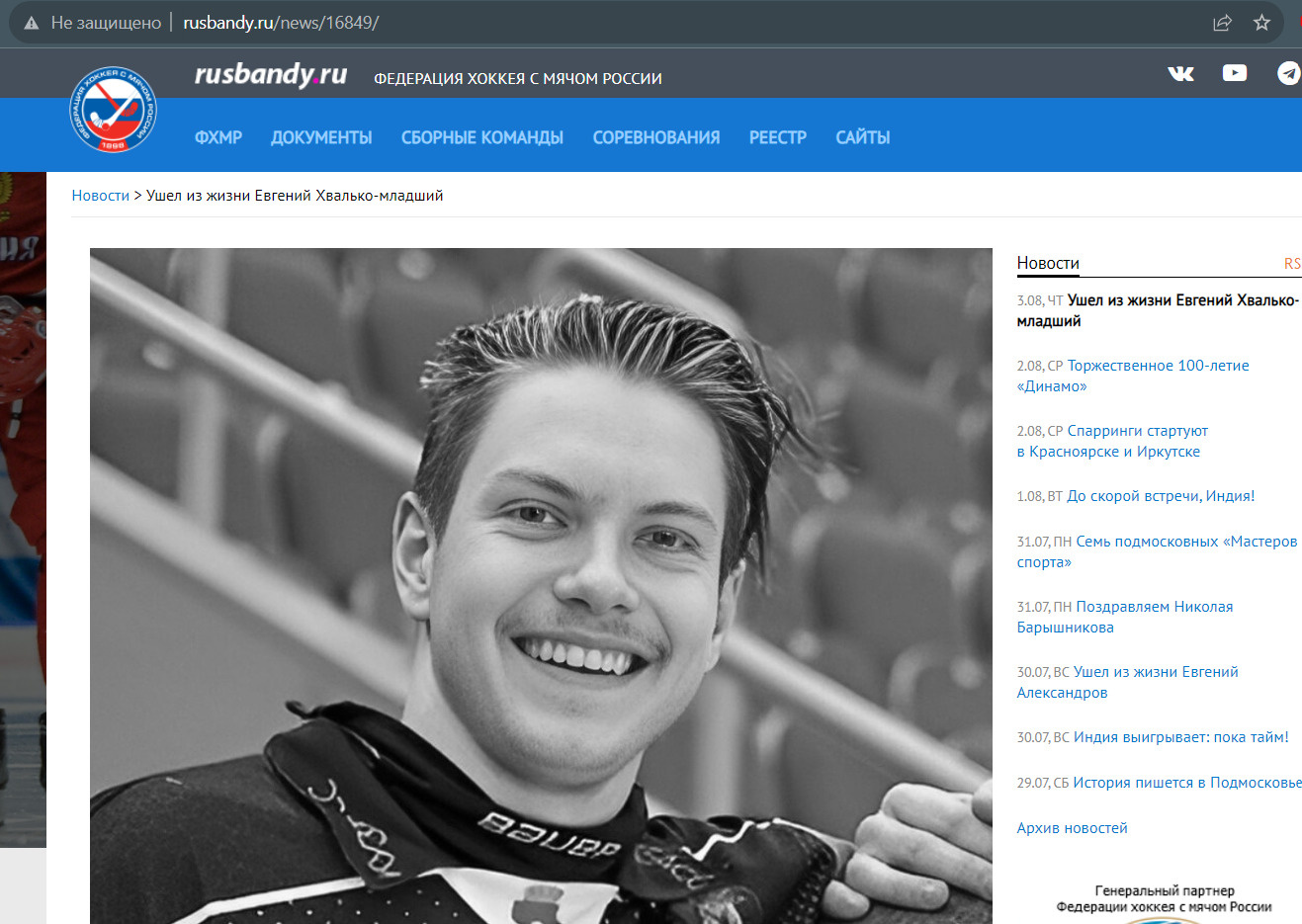Expand the САЙТЫ menu
Screen dimensions: 1302x924
[862, 137]
